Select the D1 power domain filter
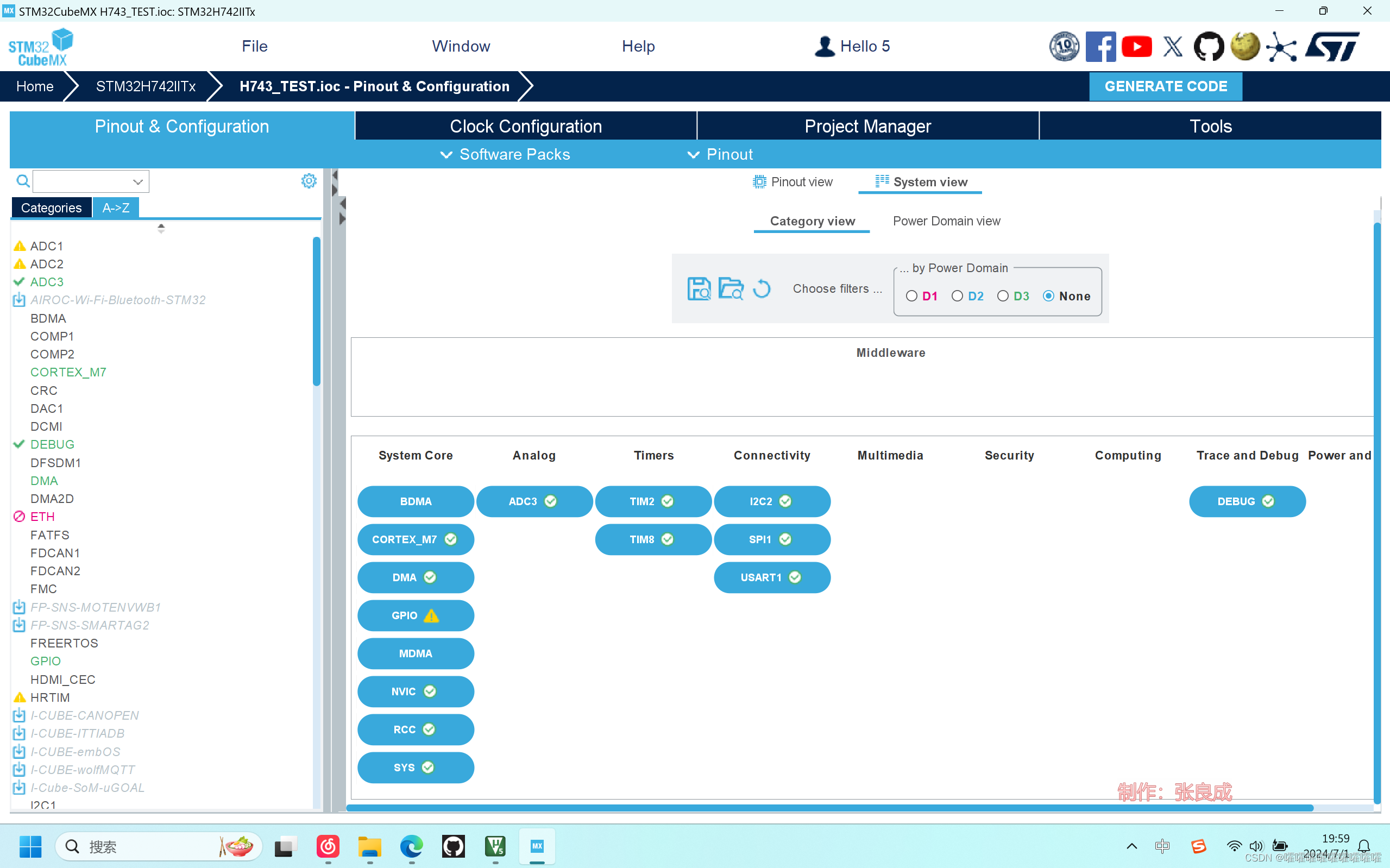The image size is (1390, 868). click(911, 296)
